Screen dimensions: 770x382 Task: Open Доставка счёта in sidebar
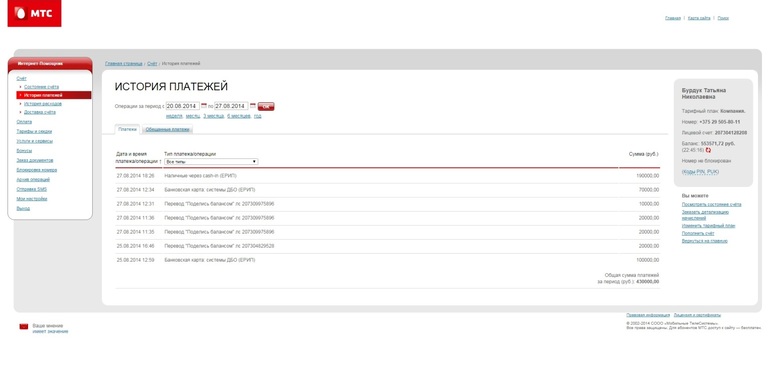40,112
